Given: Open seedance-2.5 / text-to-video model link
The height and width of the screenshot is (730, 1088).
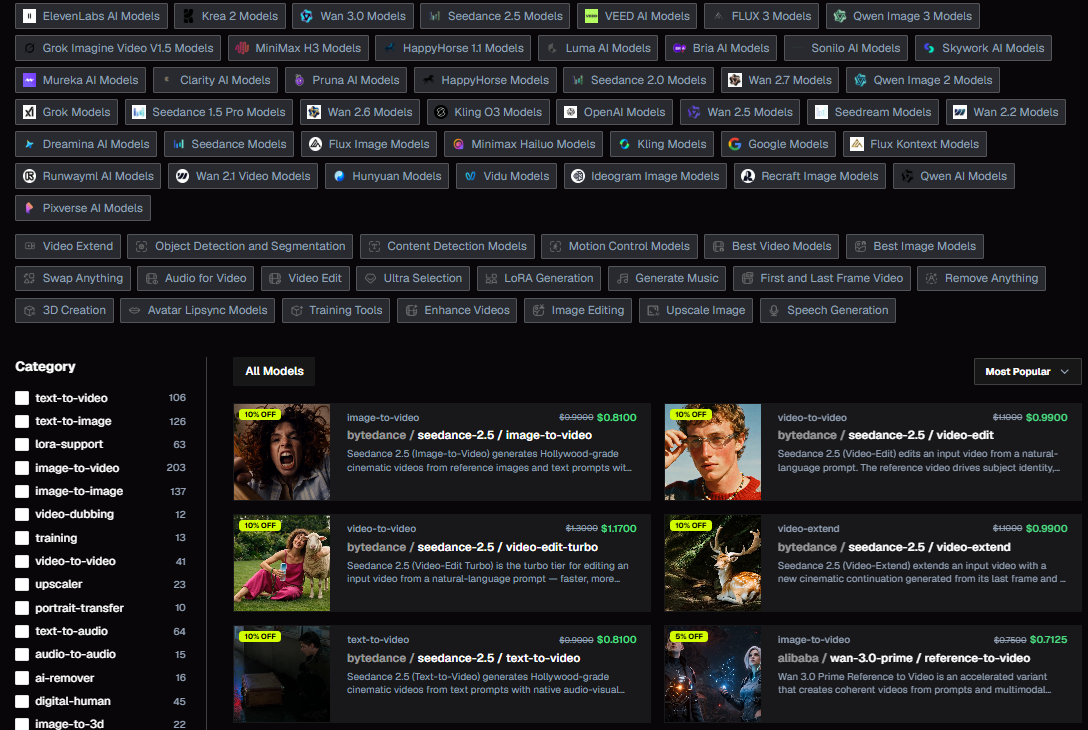Looking at the screenshot, I should click(464, 658).
